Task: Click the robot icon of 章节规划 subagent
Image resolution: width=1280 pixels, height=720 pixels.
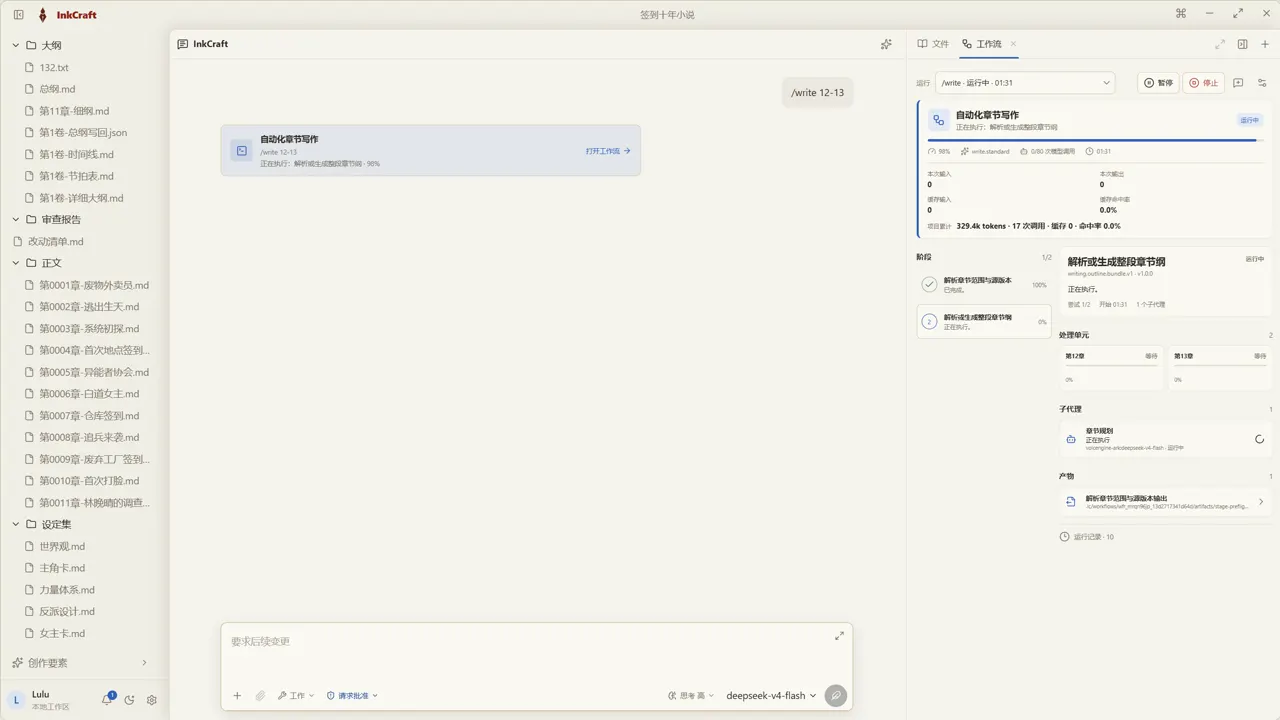Action: click(x=1071, y=439)
